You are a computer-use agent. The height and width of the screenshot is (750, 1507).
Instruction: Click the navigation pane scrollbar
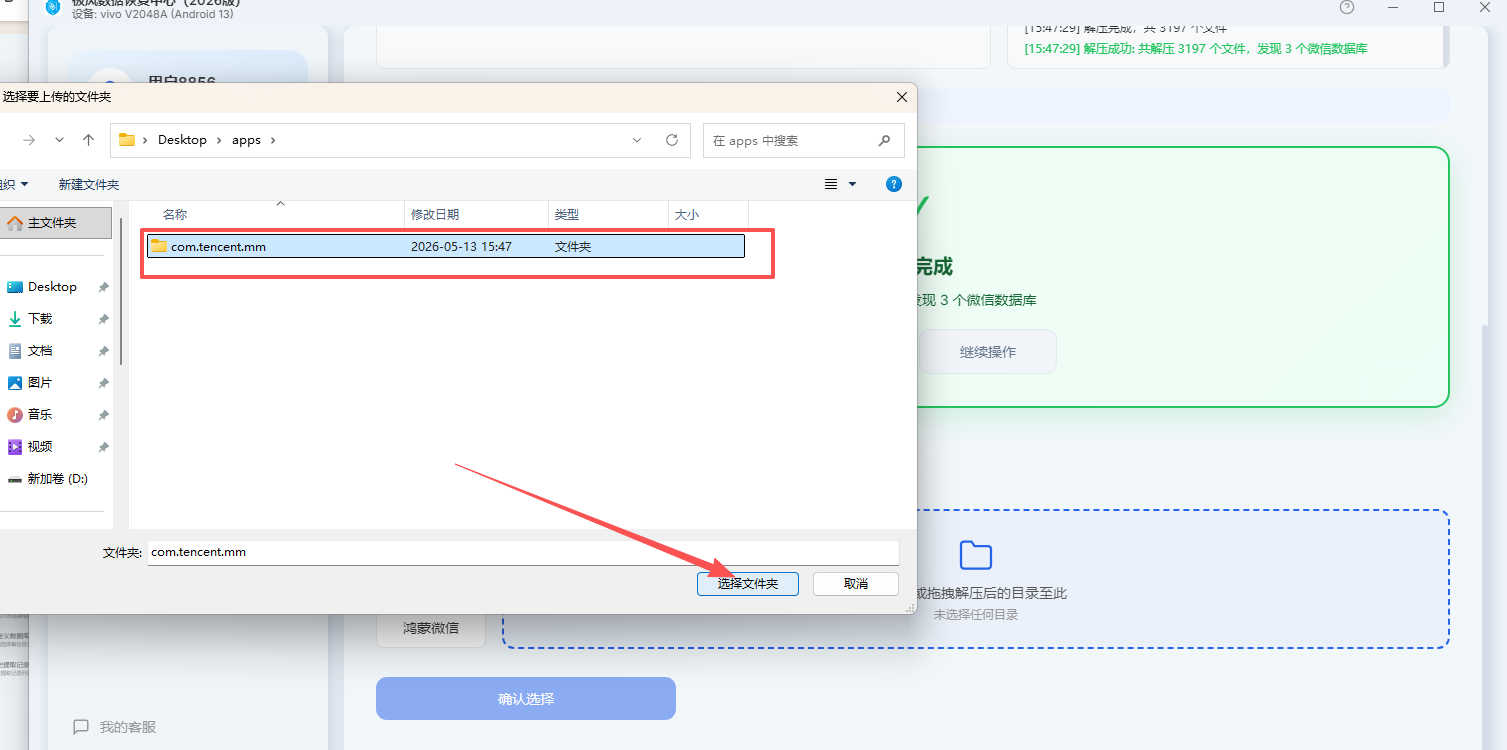(x=121, y=290)
